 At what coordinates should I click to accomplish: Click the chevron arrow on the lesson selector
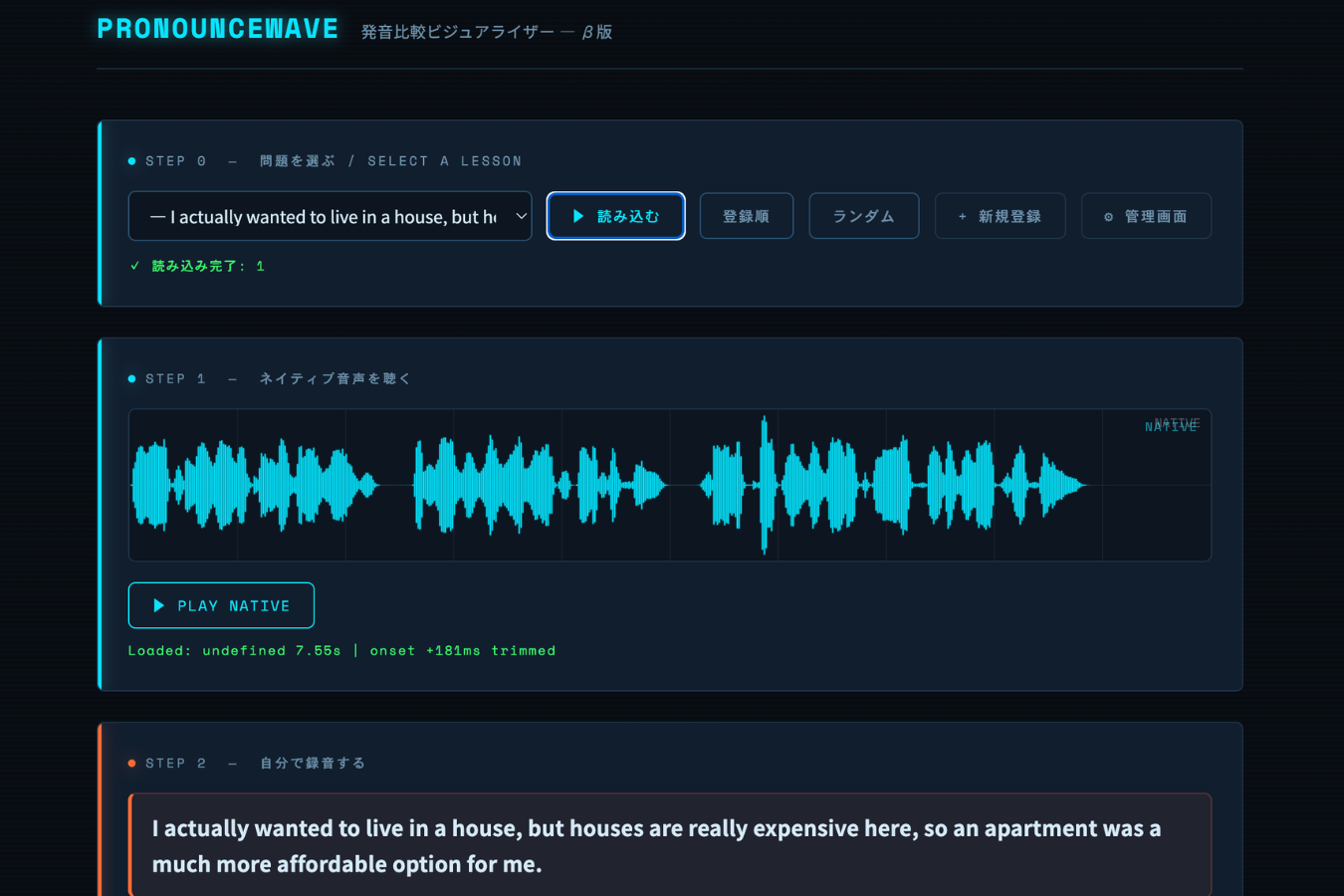(520, 215)
